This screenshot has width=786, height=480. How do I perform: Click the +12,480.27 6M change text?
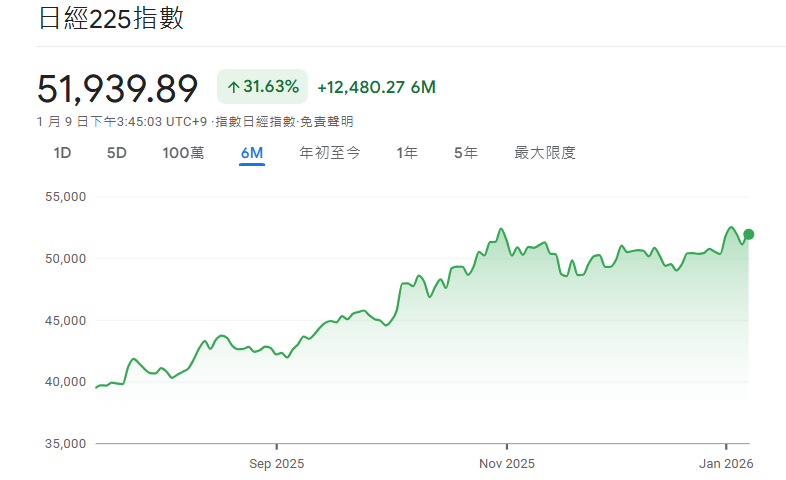coord(376,87)
